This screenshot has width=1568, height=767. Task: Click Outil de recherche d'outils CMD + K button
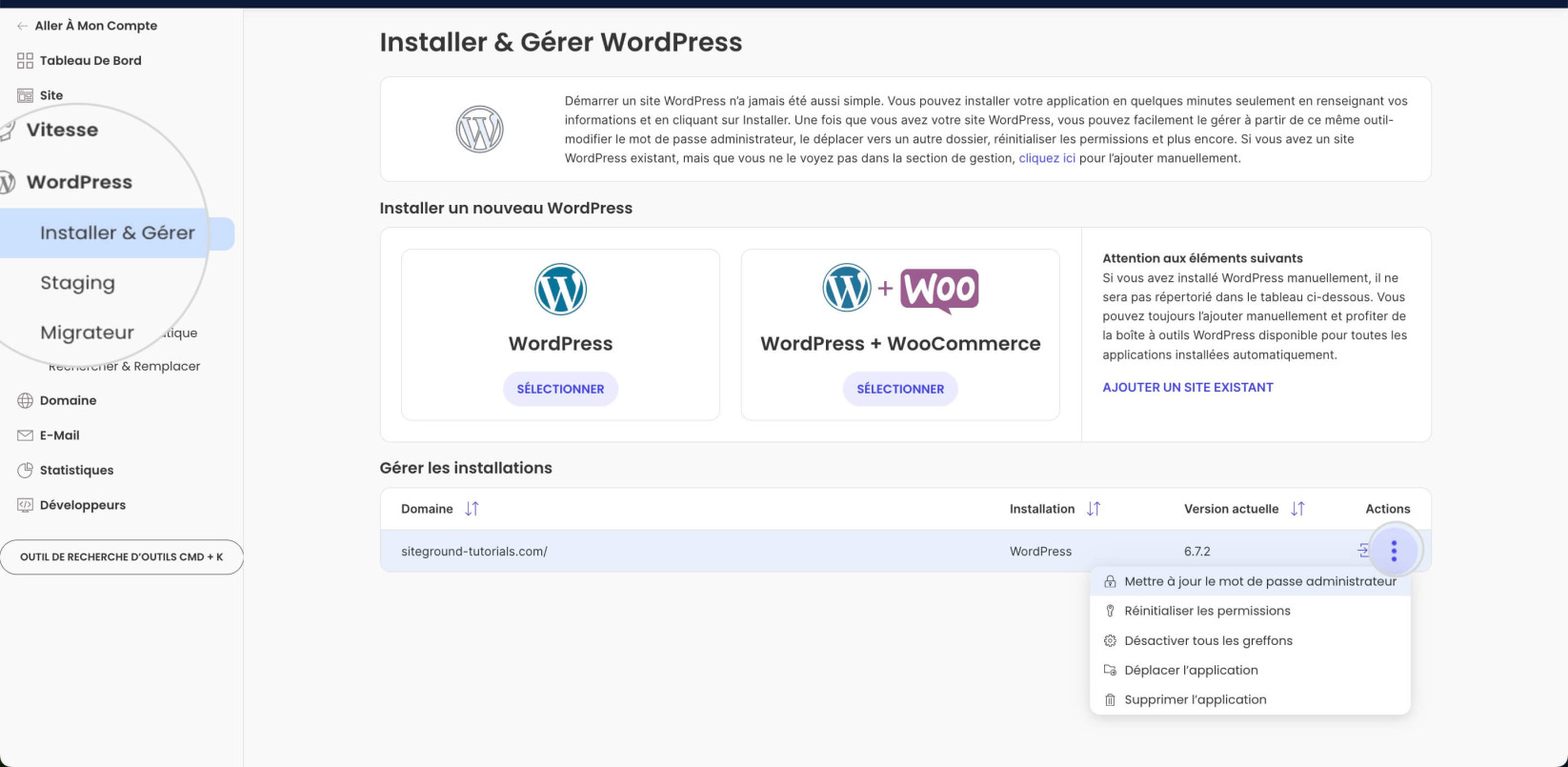point(121,557)
